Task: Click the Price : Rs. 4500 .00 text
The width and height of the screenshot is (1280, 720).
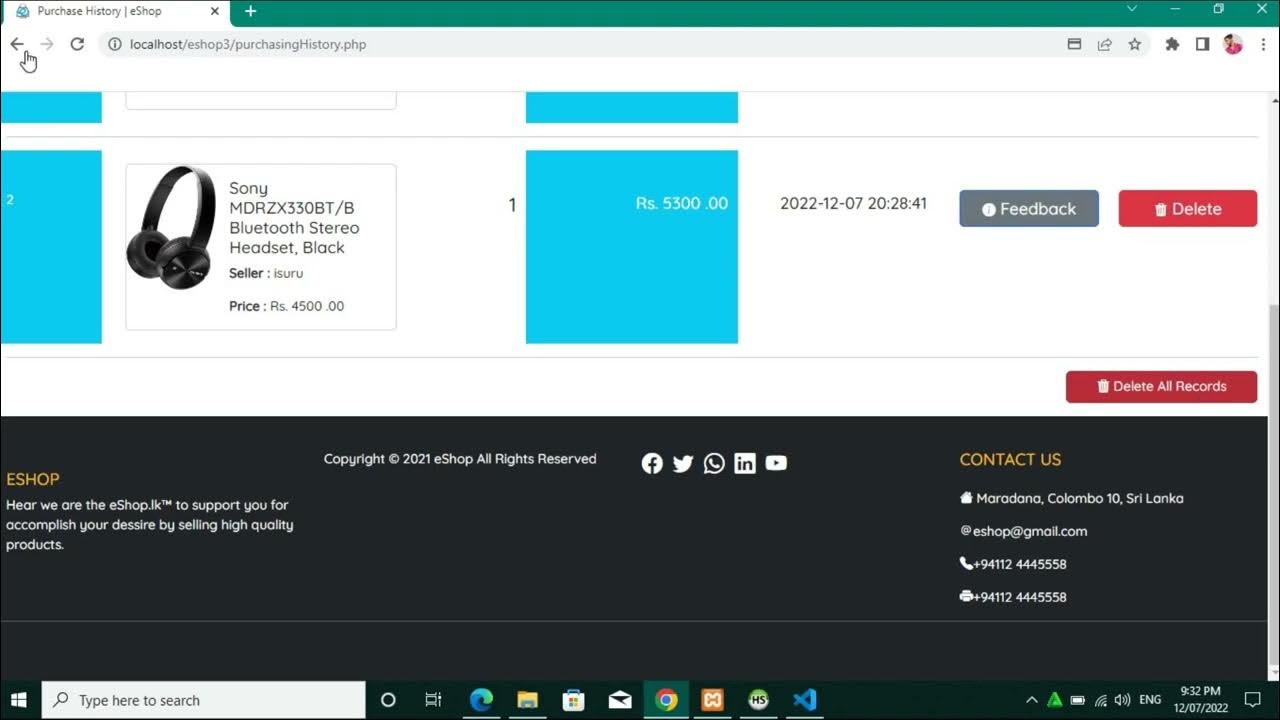Action: point(286,306)
